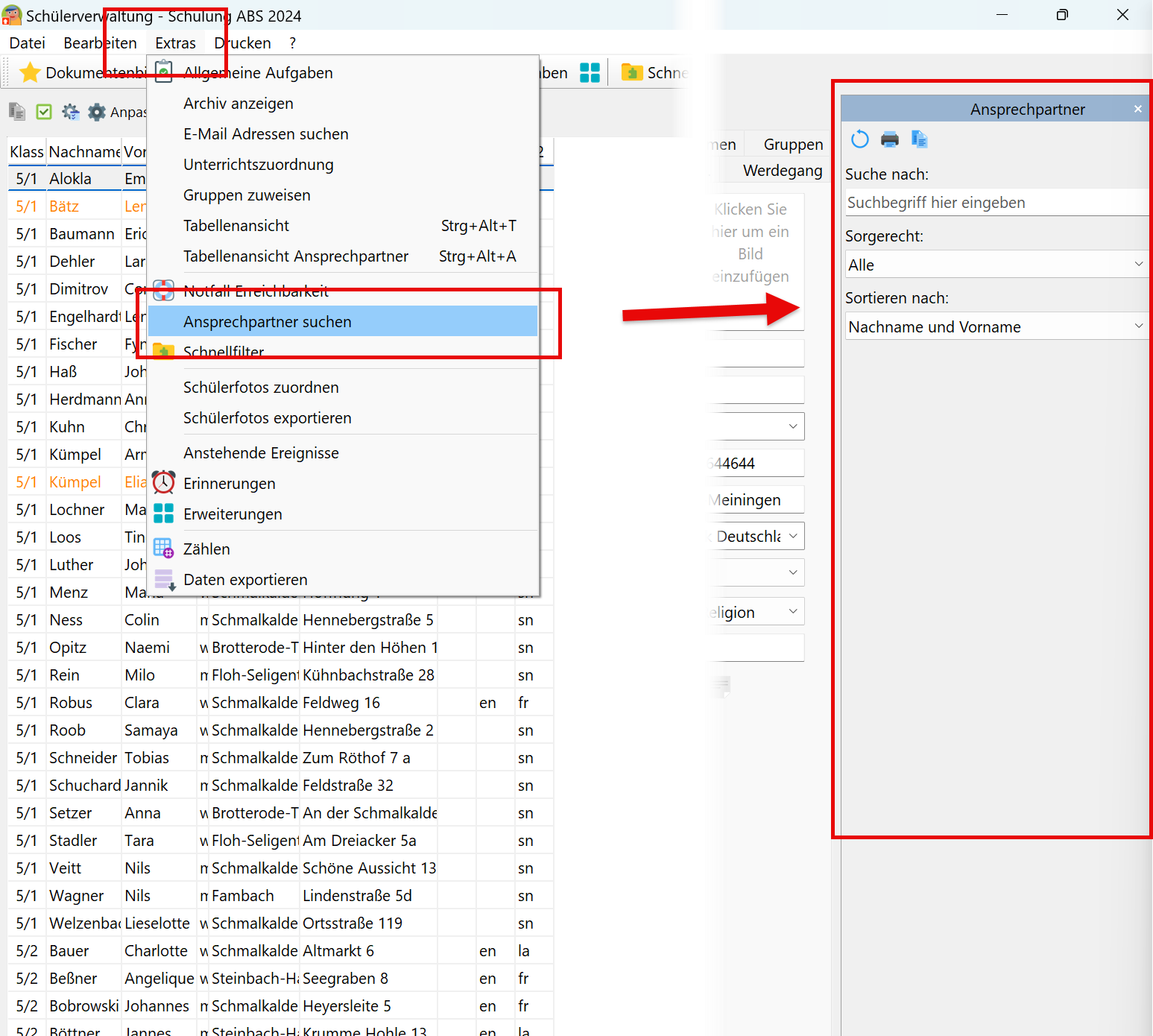This screenshot has height=1036, width=1153.
Task: Click the Klasse column header
Action: point(27,151)
